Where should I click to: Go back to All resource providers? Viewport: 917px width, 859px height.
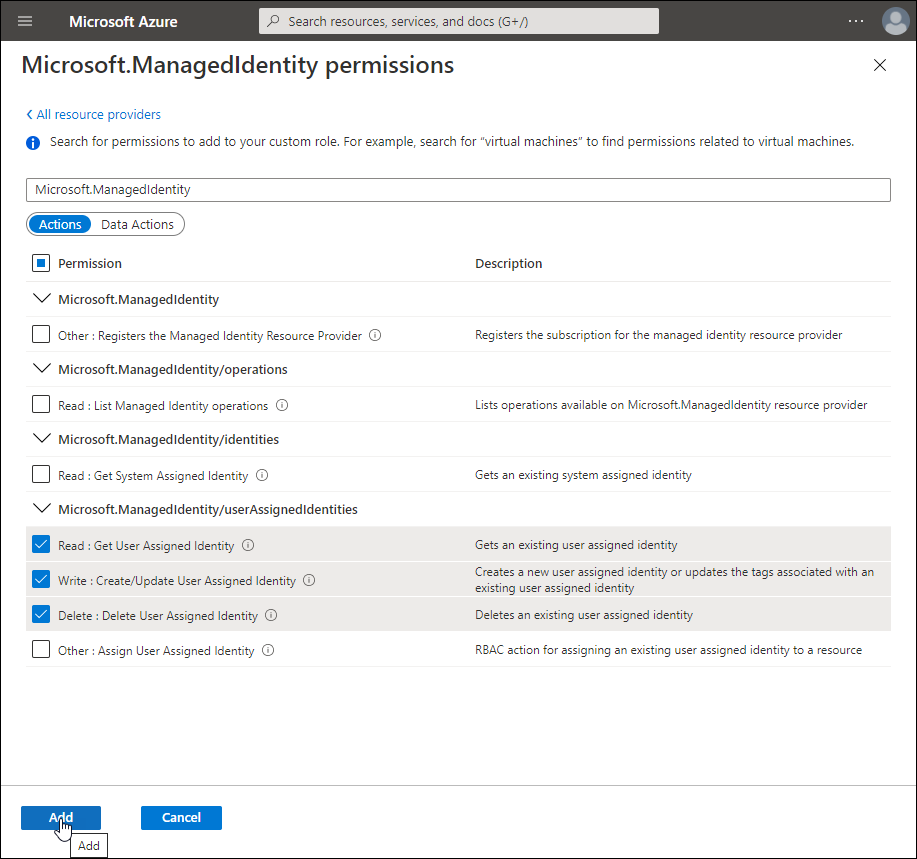click(94, 115)
